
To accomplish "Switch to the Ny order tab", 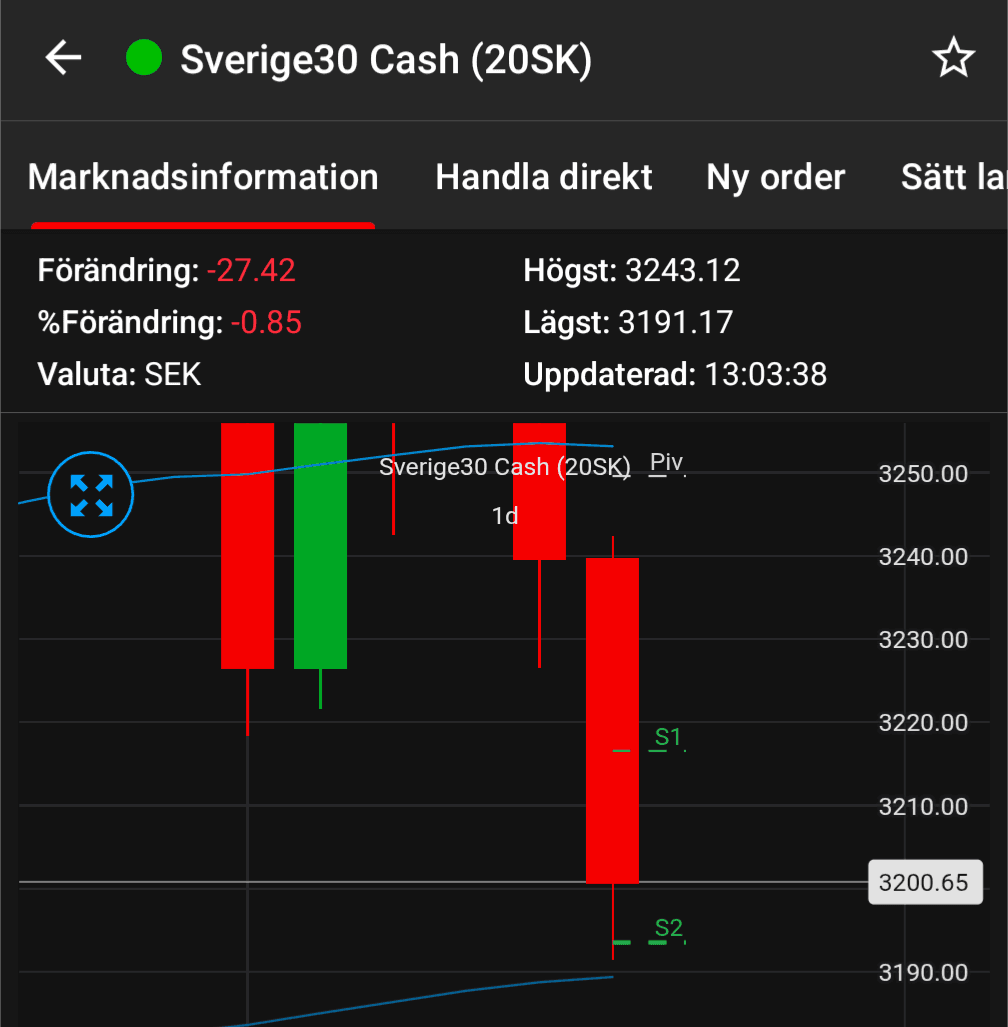I will 775,177.
